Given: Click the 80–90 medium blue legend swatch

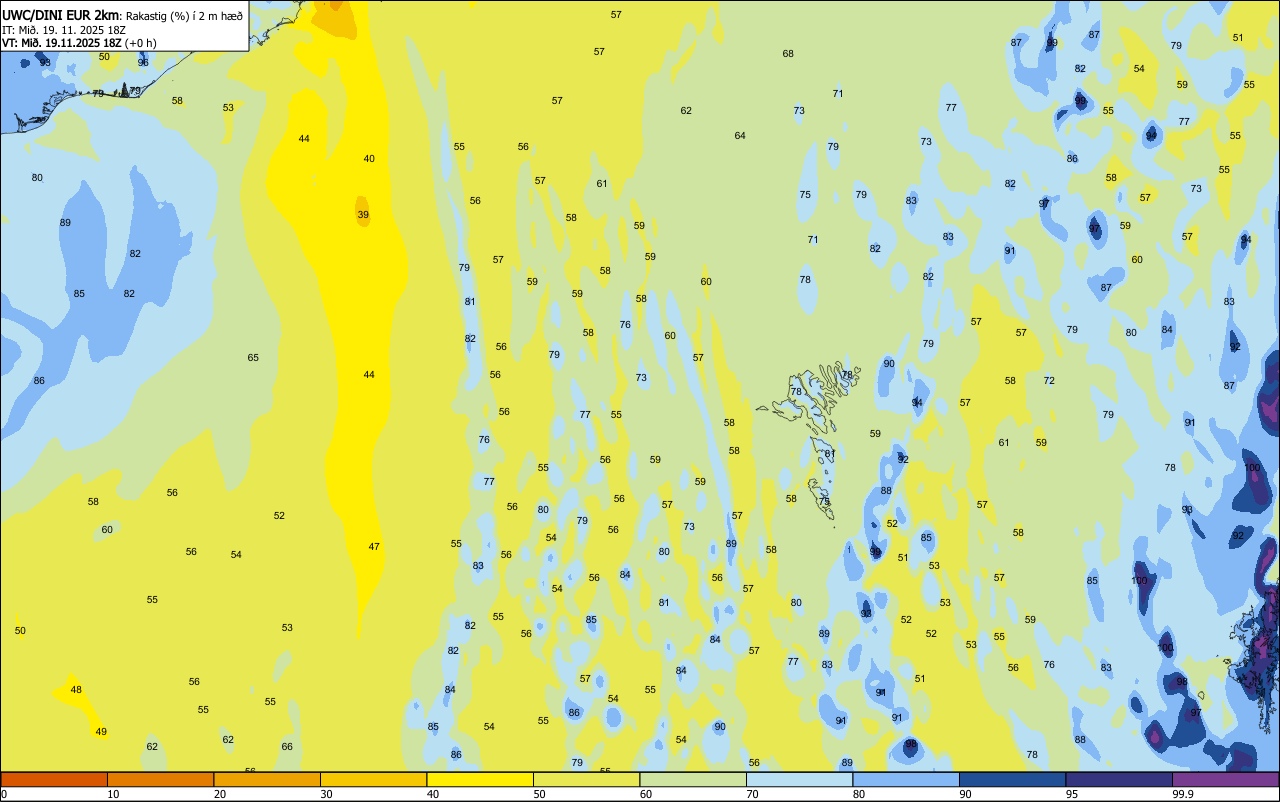Looking at the screenshot, I should (x=906, y=779).
